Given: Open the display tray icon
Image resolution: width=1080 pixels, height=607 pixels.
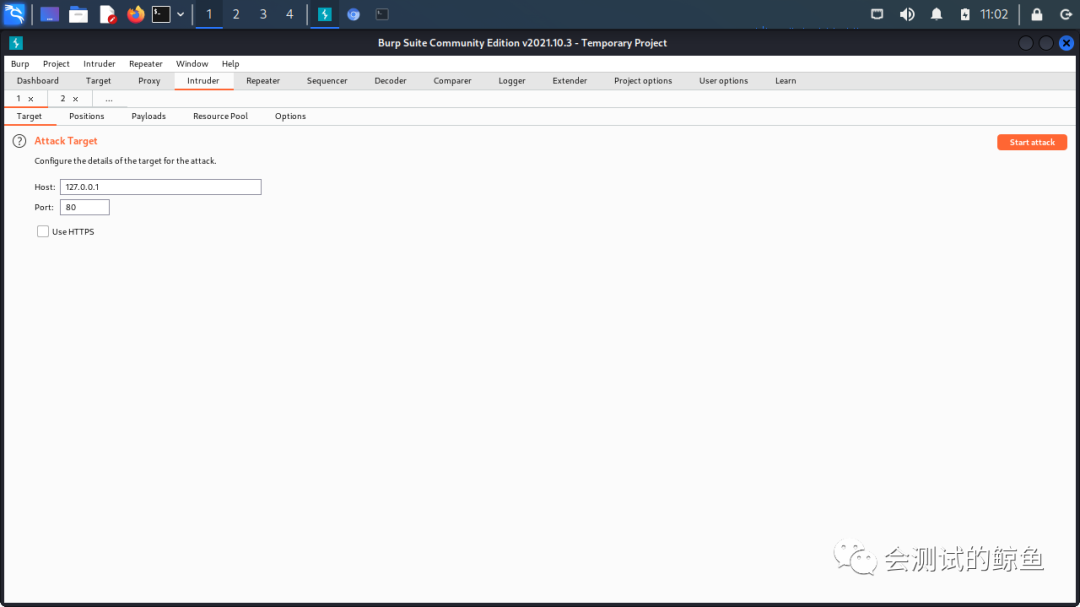Looking at the screenshot, I should 877,14.
